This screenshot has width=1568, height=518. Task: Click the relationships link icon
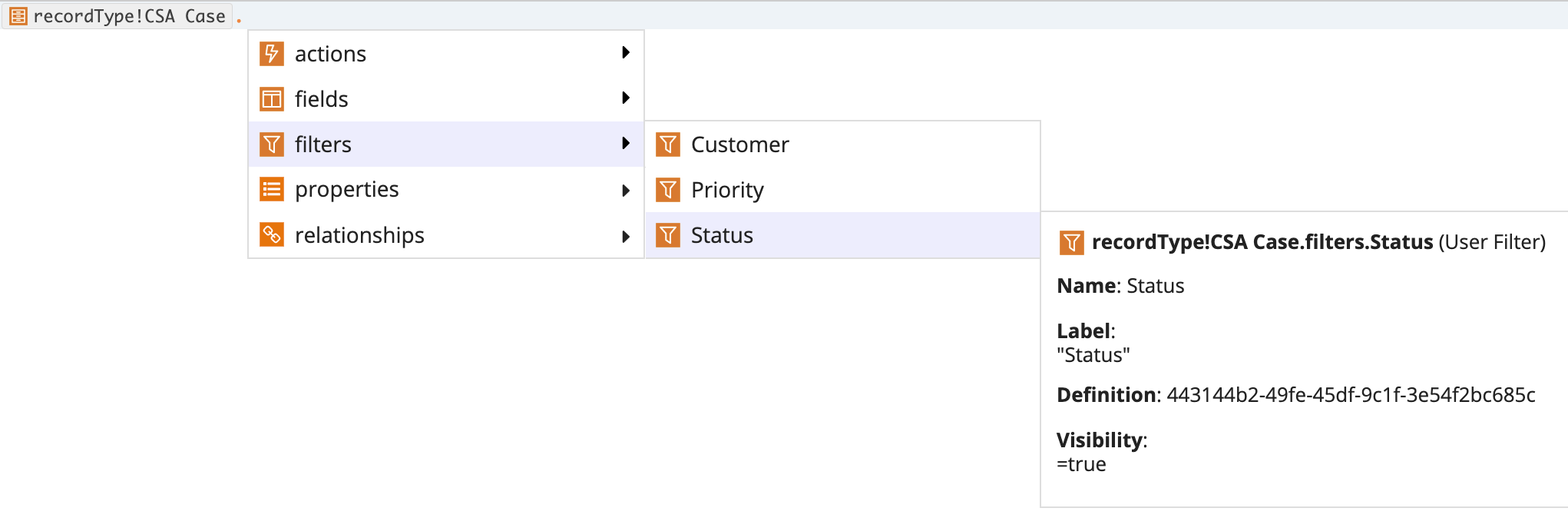272,234
